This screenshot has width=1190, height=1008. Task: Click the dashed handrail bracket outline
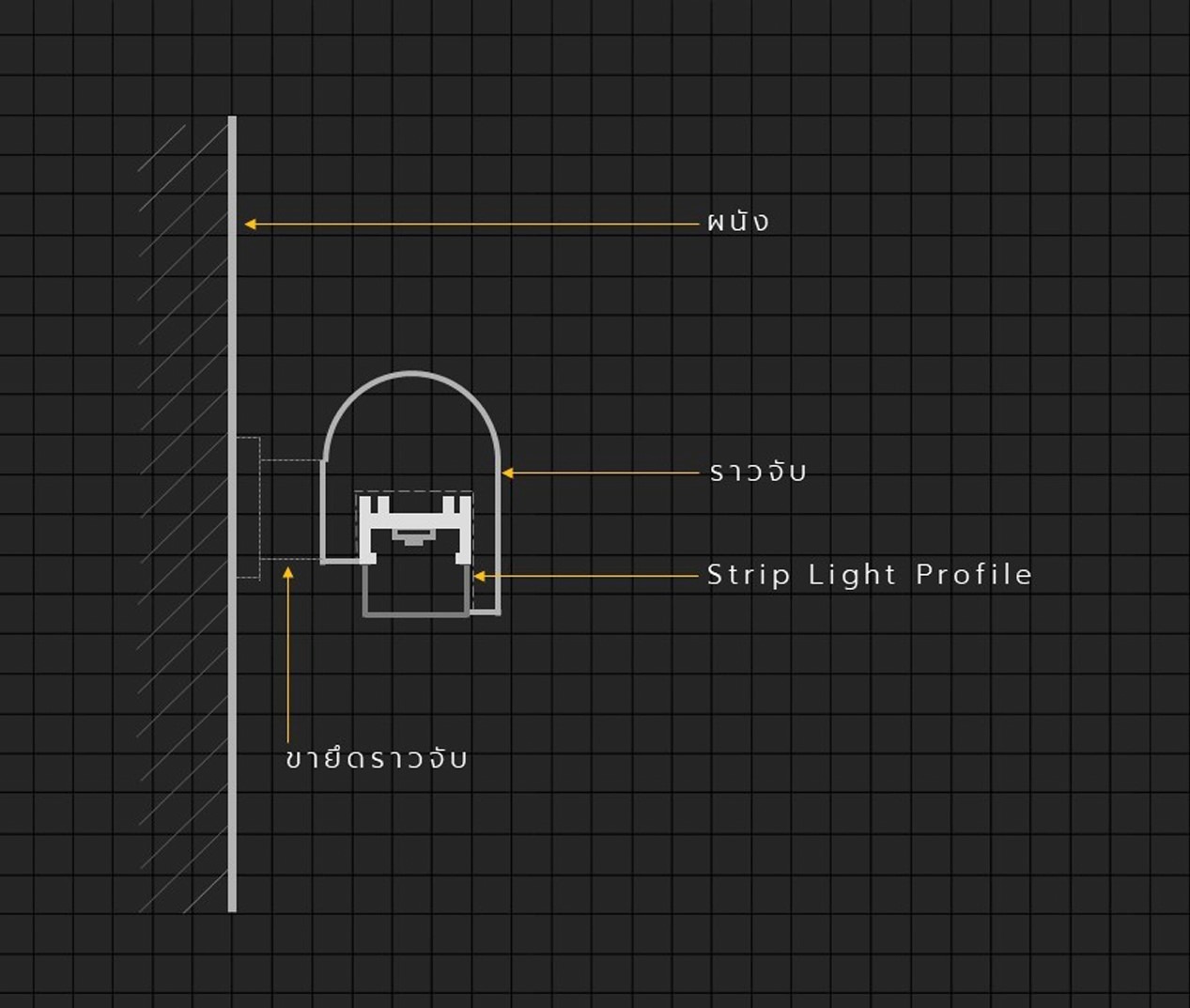[x=279, y=508]
